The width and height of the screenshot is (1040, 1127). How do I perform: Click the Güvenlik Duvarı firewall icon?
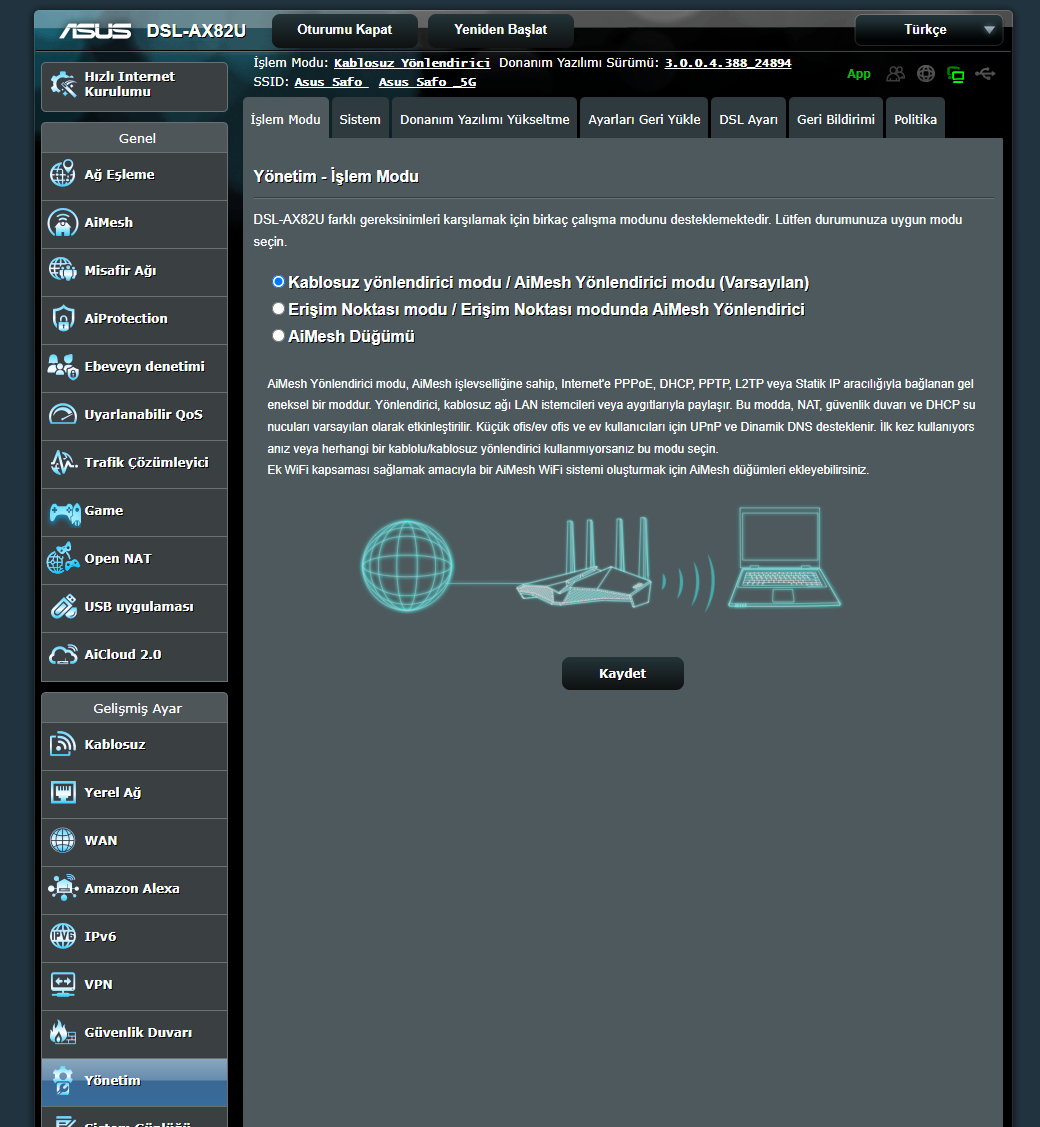tap(63, 1032)
